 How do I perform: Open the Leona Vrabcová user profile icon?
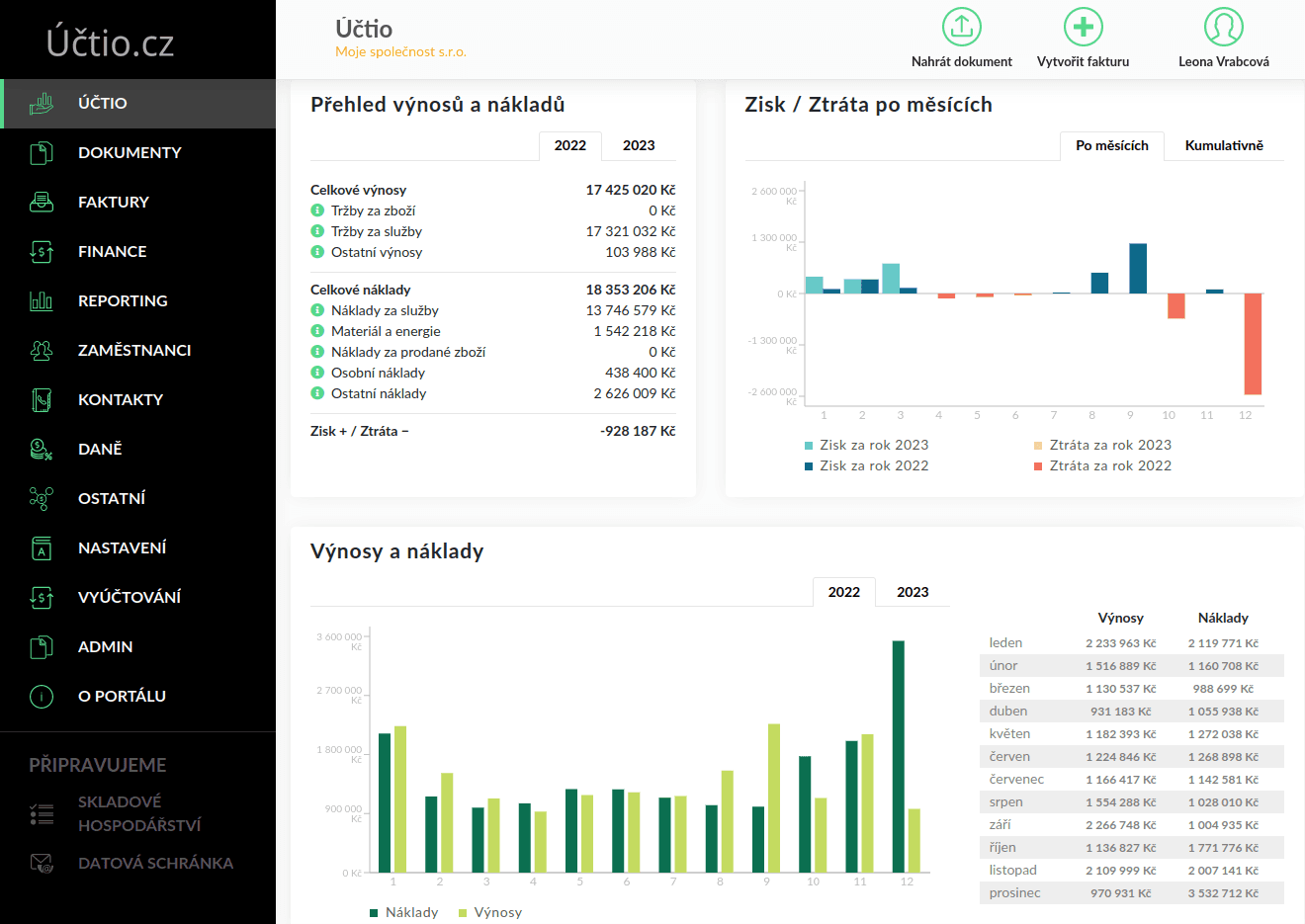pos(1223,28)
